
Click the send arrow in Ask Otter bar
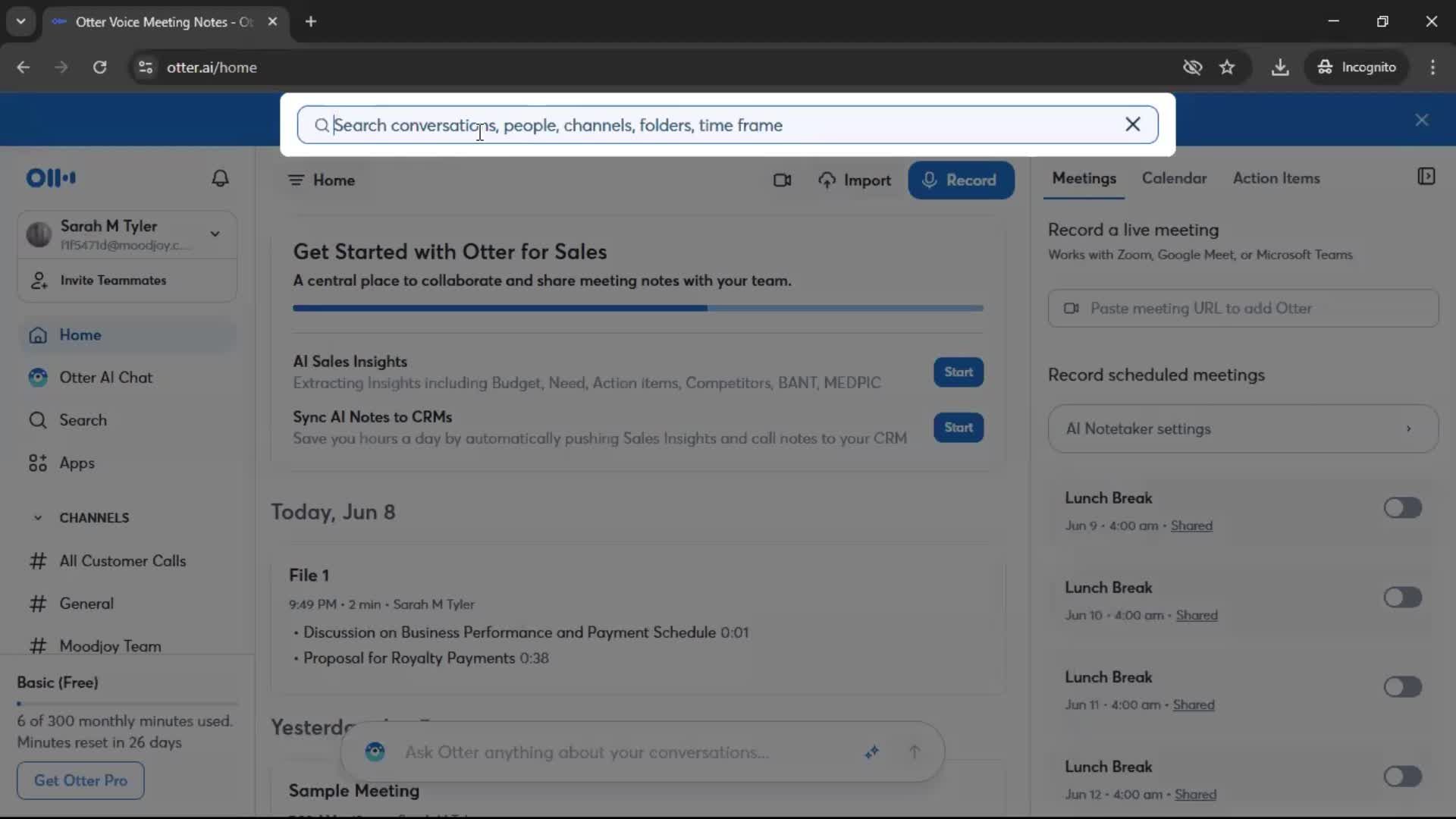915,752
